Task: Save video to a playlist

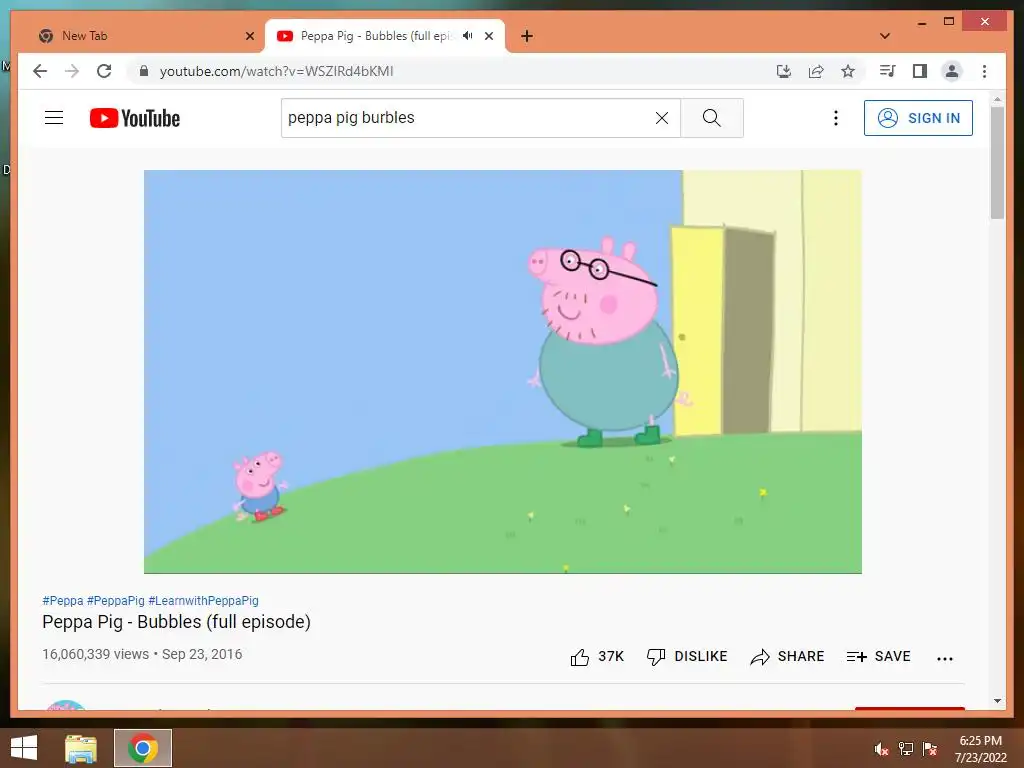Action: [x=878, y=656]
